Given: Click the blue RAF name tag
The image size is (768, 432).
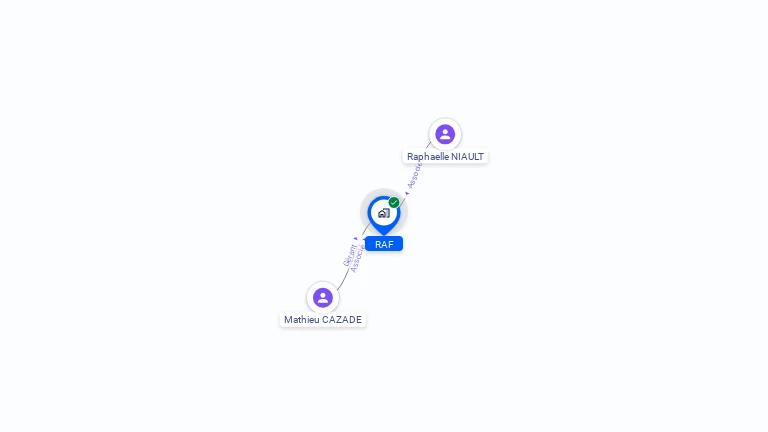Looking at the screenshot, I should pyautogui.click(x=384, y=244).
